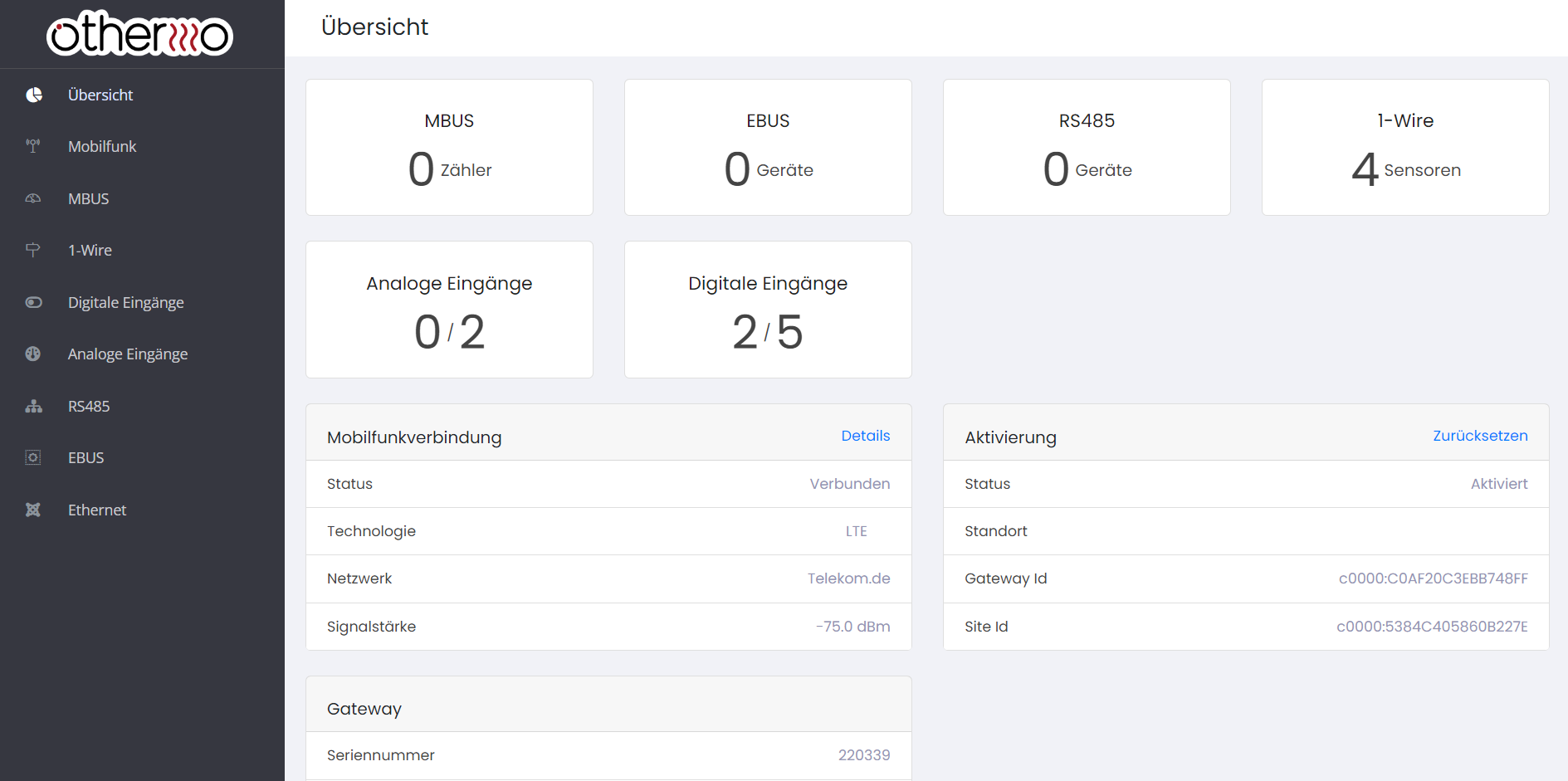This screenshot has width=1568, height=781.
Task: Click the MBUS Zähler card
Action: (449, 148)
